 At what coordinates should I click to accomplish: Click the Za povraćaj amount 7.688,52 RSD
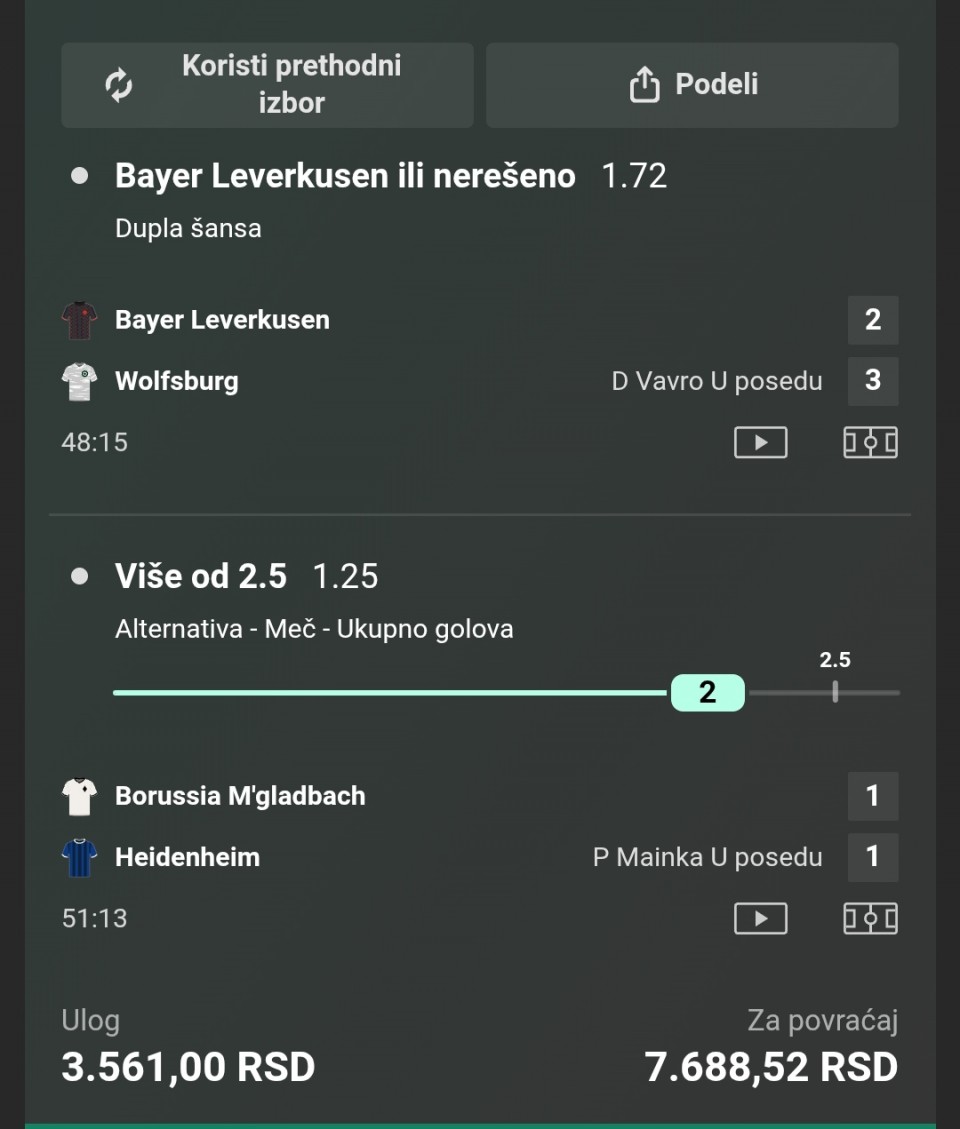click(771, 1067)
